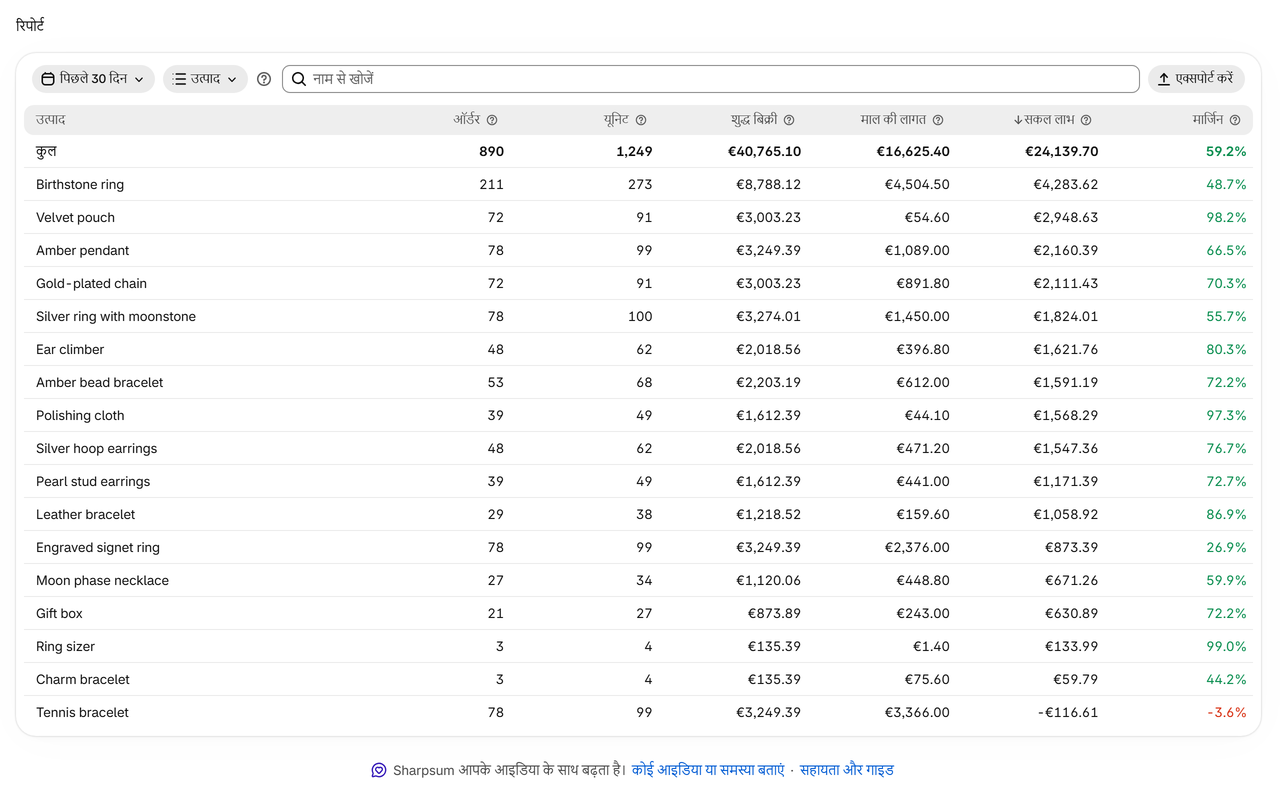
Task: Select the Silver ring with moonstone row name
Action: 116,316
